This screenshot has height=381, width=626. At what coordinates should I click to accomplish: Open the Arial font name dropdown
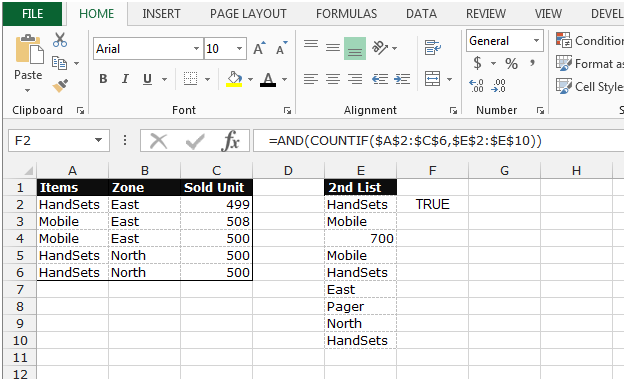[196, 49]
